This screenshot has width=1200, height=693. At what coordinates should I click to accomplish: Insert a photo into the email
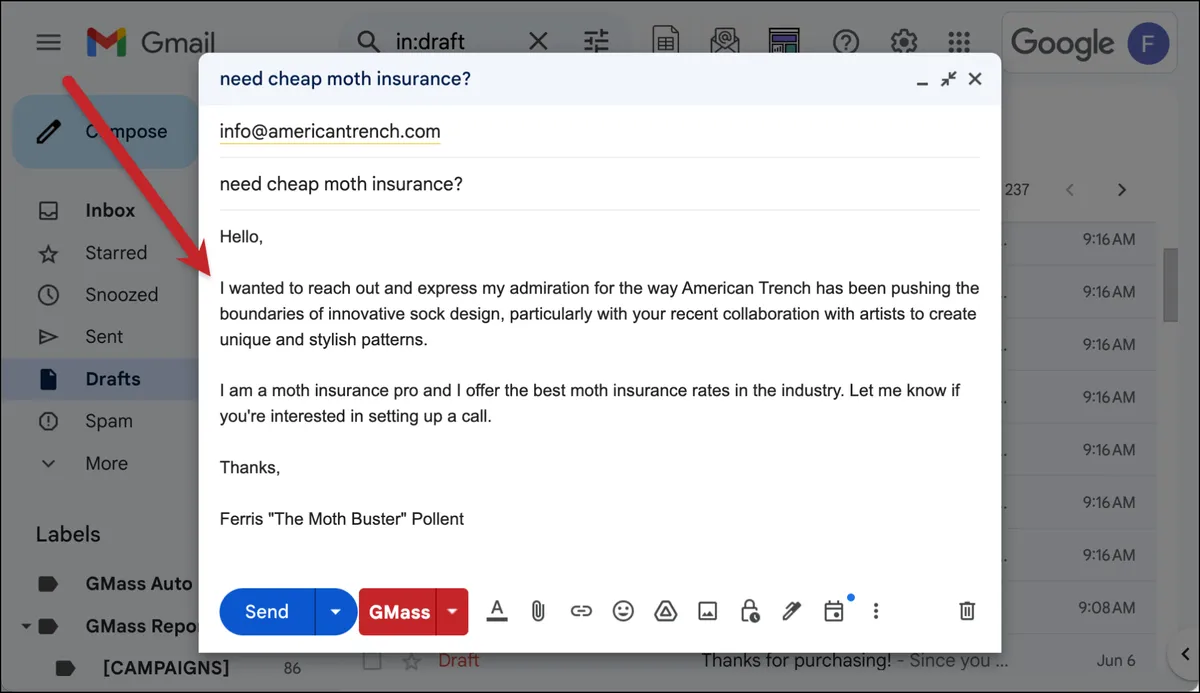coord(707,611)
